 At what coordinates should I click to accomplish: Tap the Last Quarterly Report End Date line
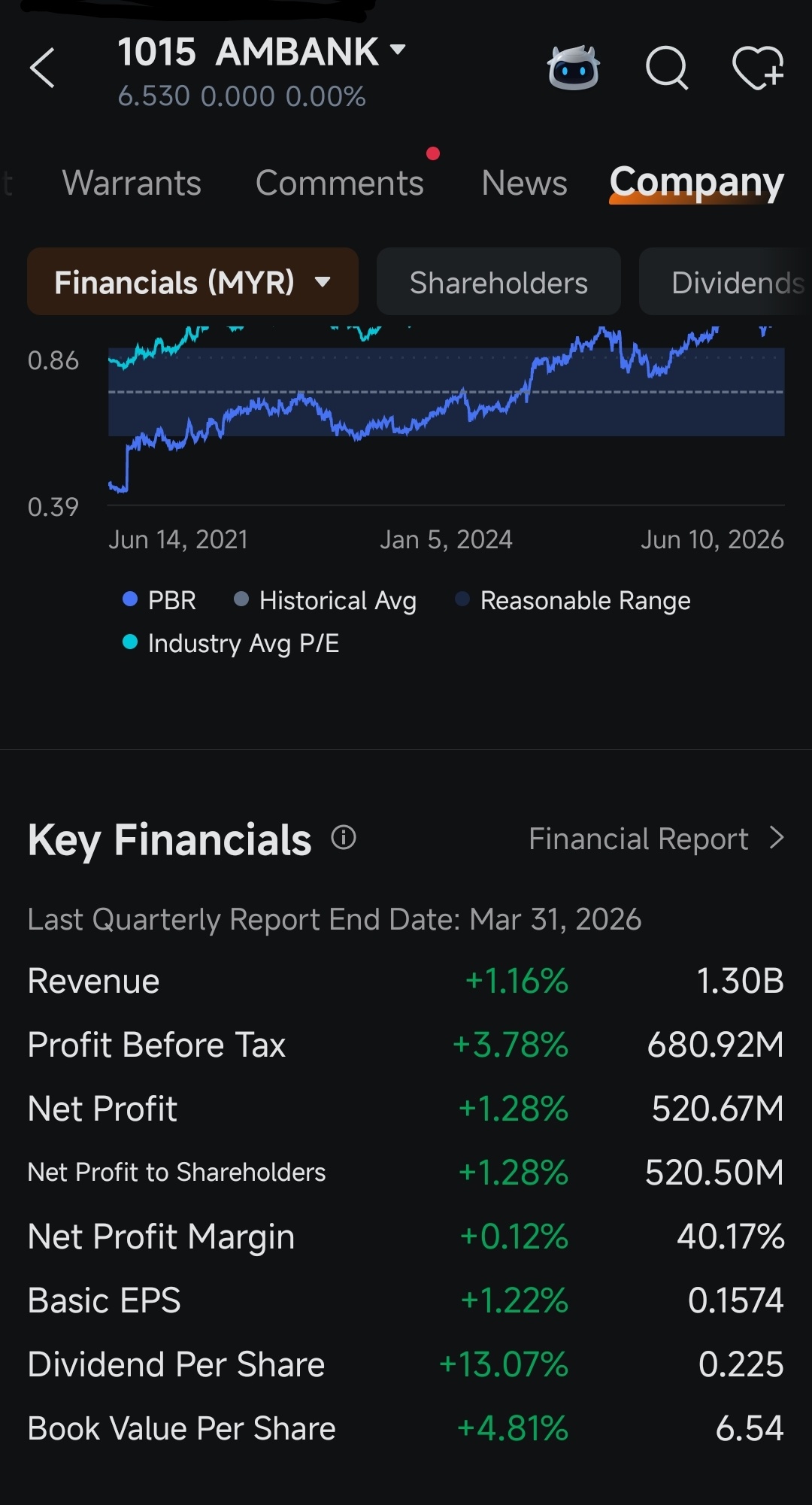[335, 919]
